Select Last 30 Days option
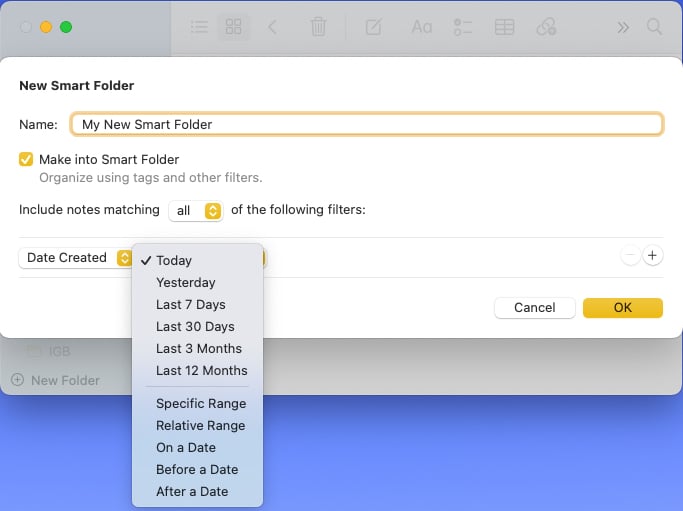 pyautogui.click(x=197, y=327)
